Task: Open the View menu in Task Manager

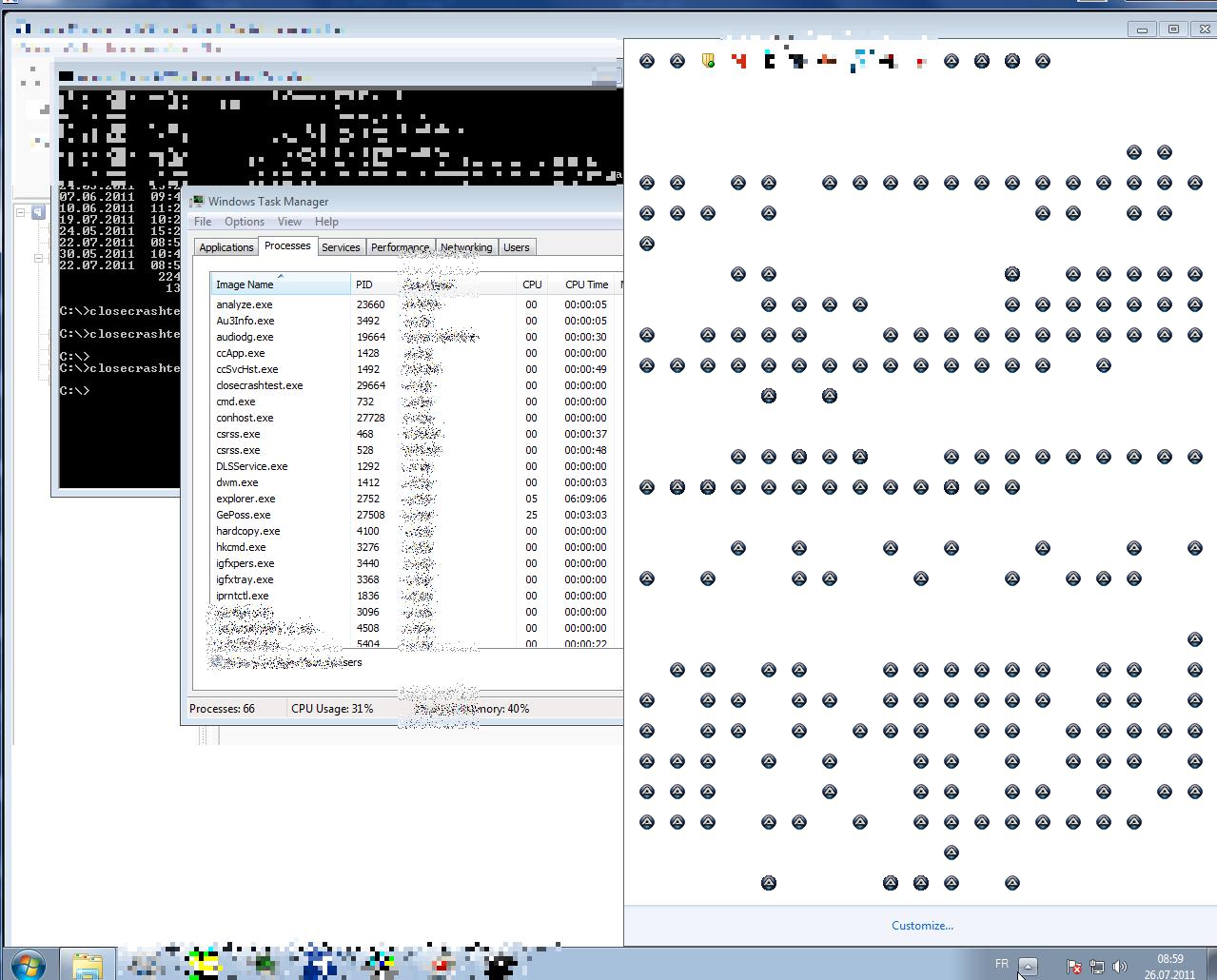Action: click(289, 222)
